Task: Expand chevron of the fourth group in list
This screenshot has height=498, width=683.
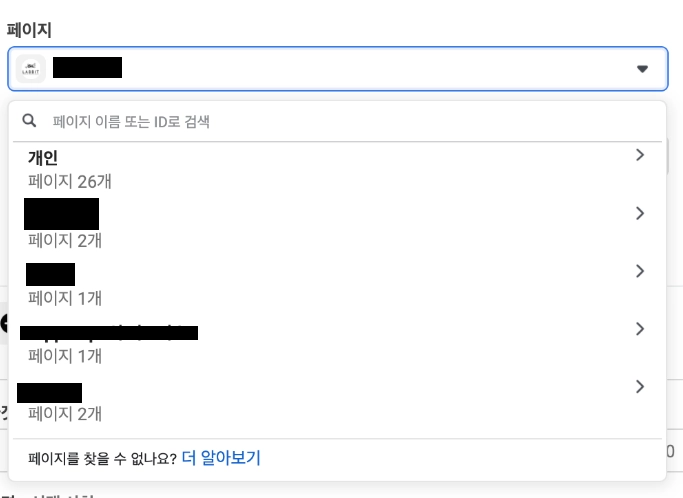Action: click(x=640, y=329)
